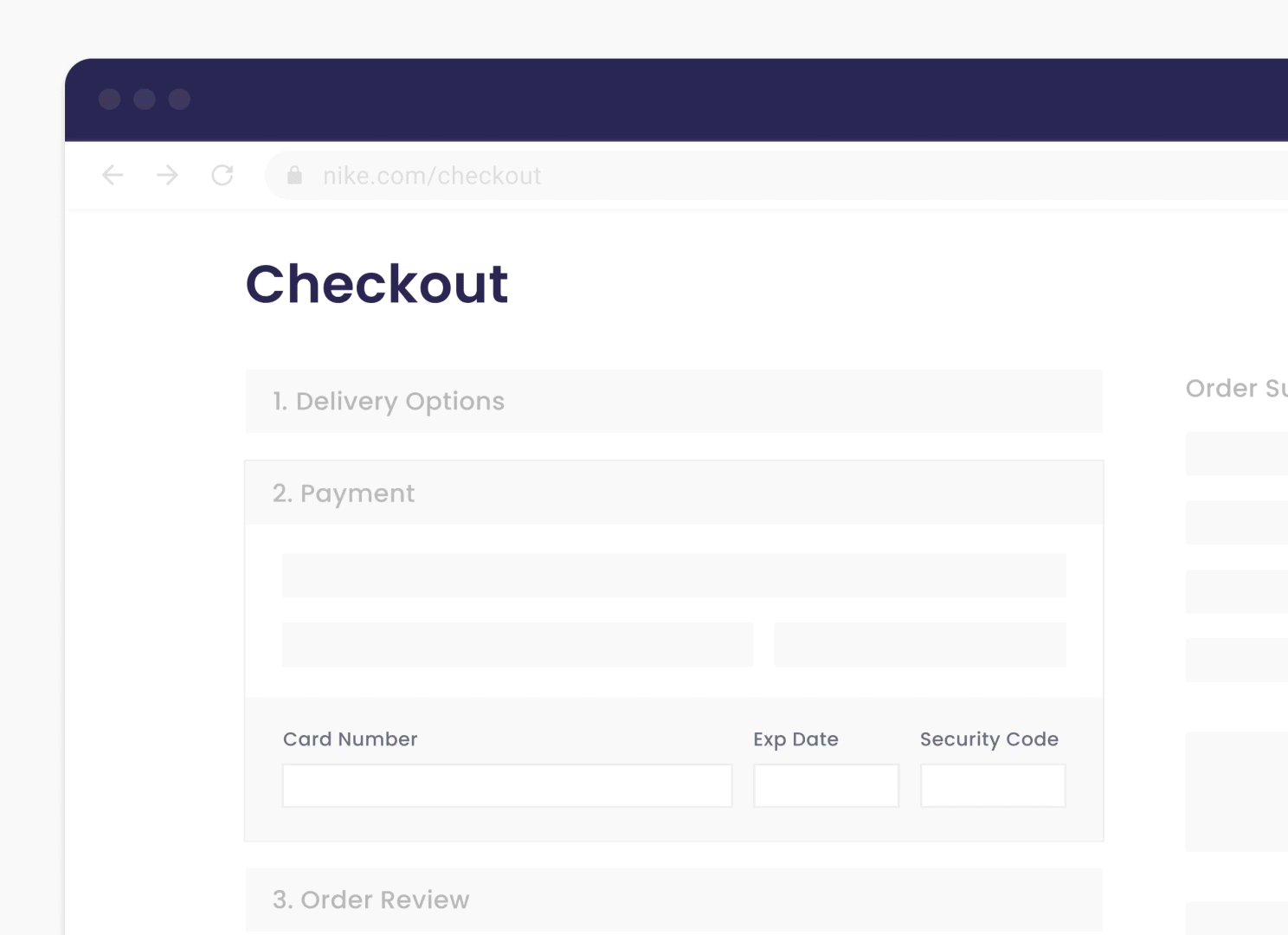Reload the checkout page
The height and width of the screenshot is (935, 1288).
point(222,176)
